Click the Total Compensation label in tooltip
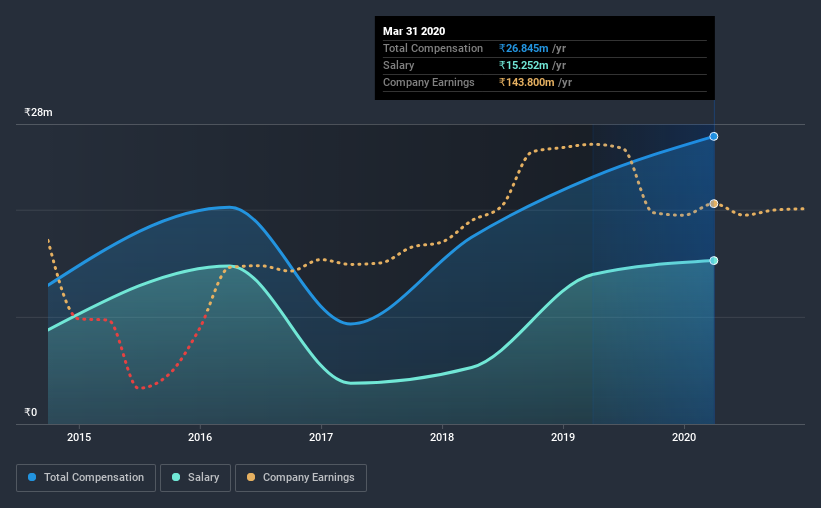This screenshot has height=508, width=821. point(433,48)
